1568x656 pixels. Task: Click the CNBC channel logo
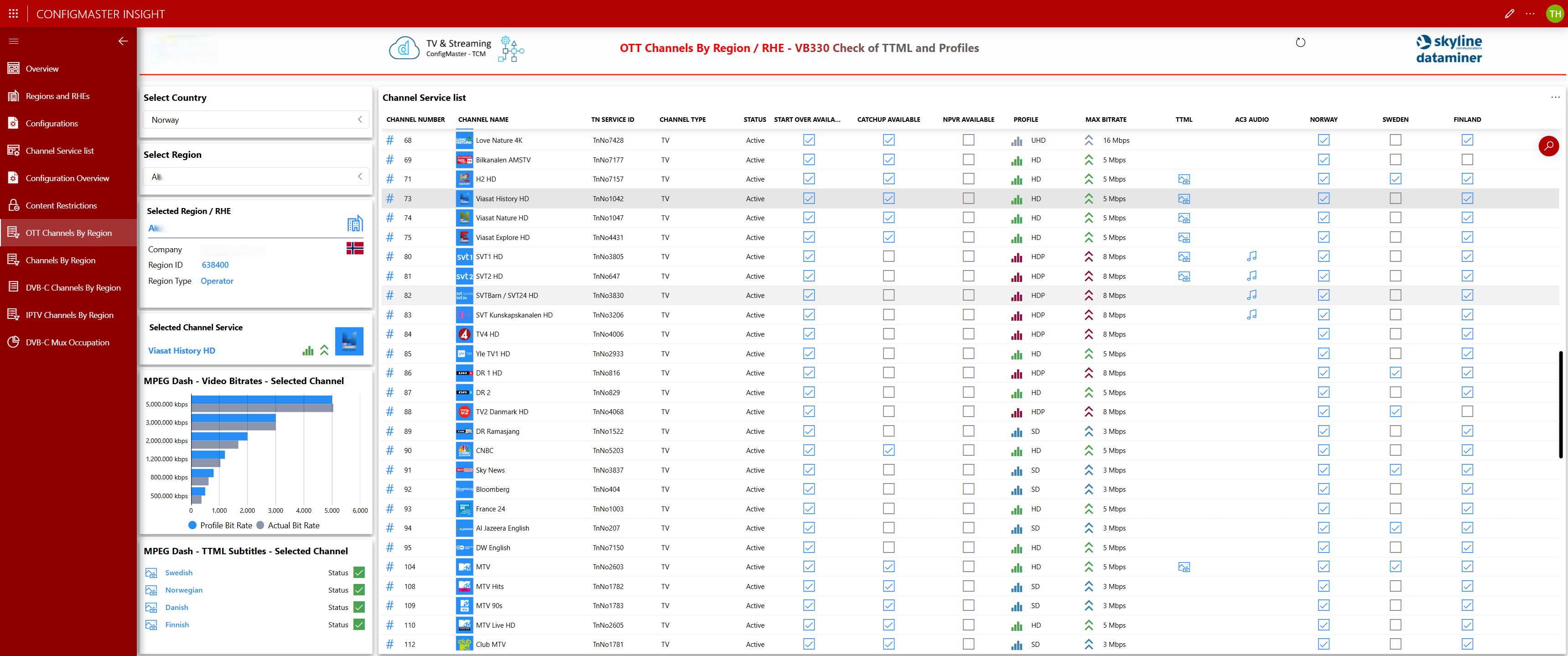464,451
